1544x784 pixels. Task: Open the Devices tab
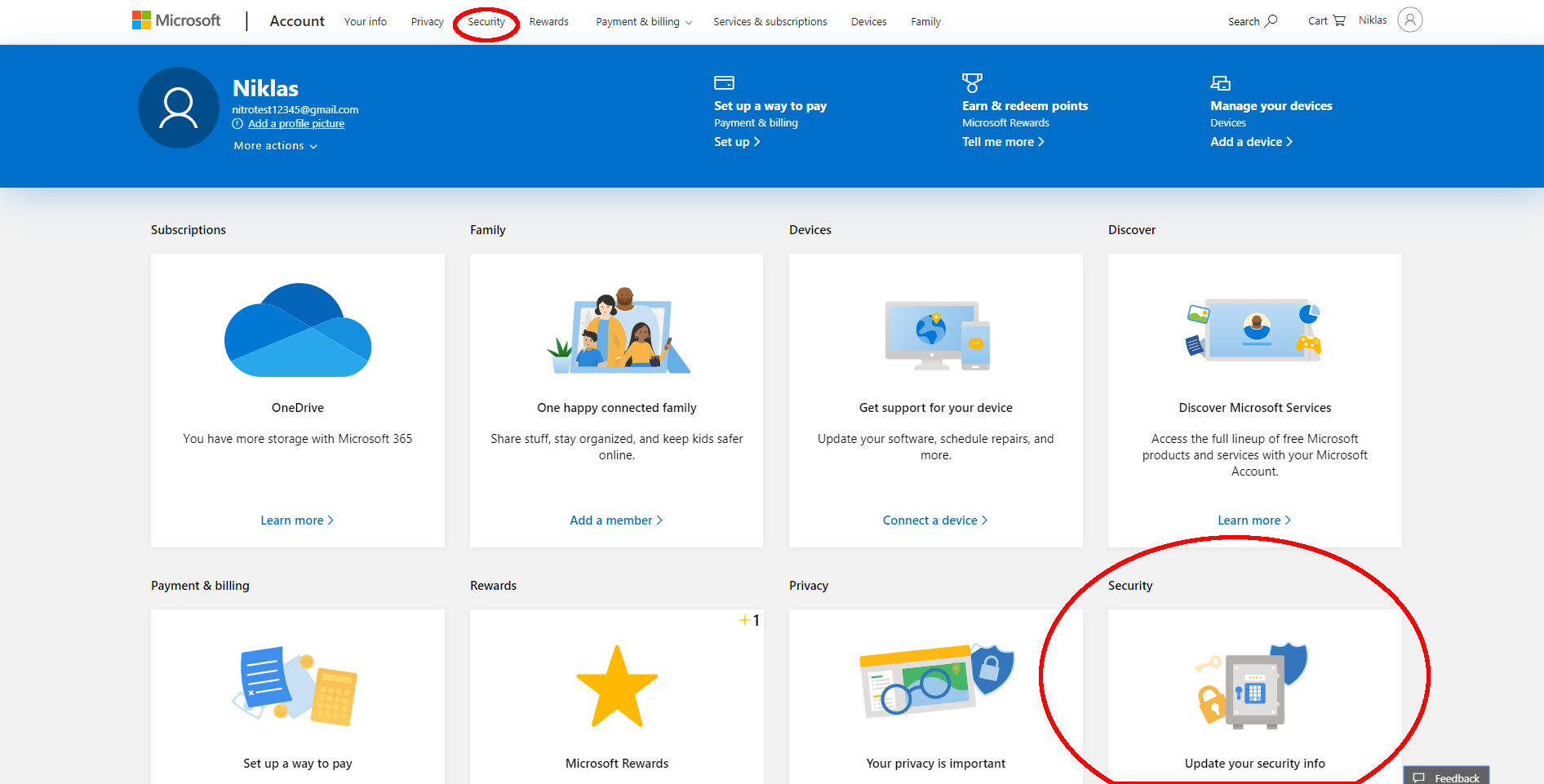point(869,22)
